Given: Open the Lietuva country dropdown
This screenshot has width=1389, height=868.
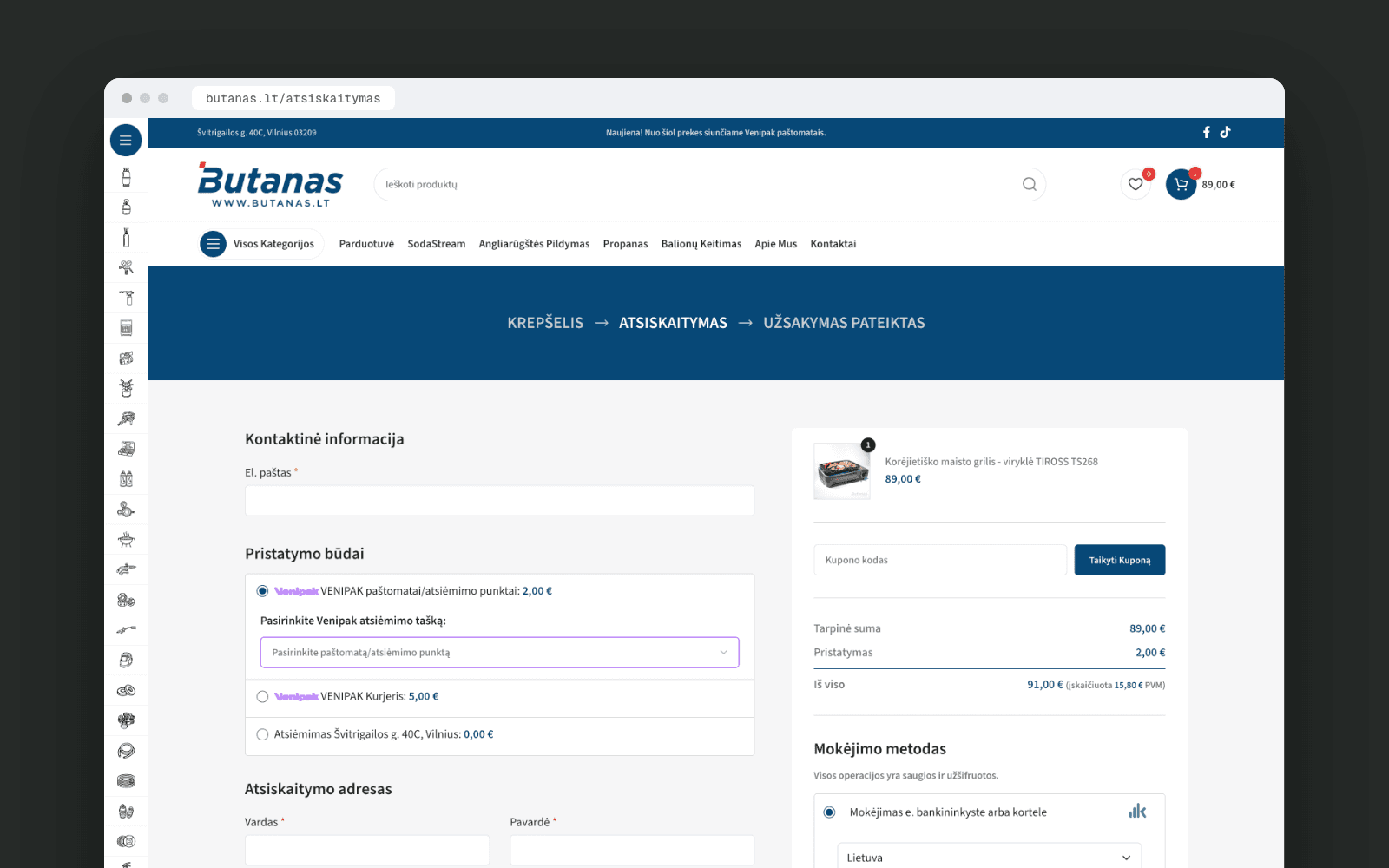Looking at the screenshot, I should [x=989, y=858].
